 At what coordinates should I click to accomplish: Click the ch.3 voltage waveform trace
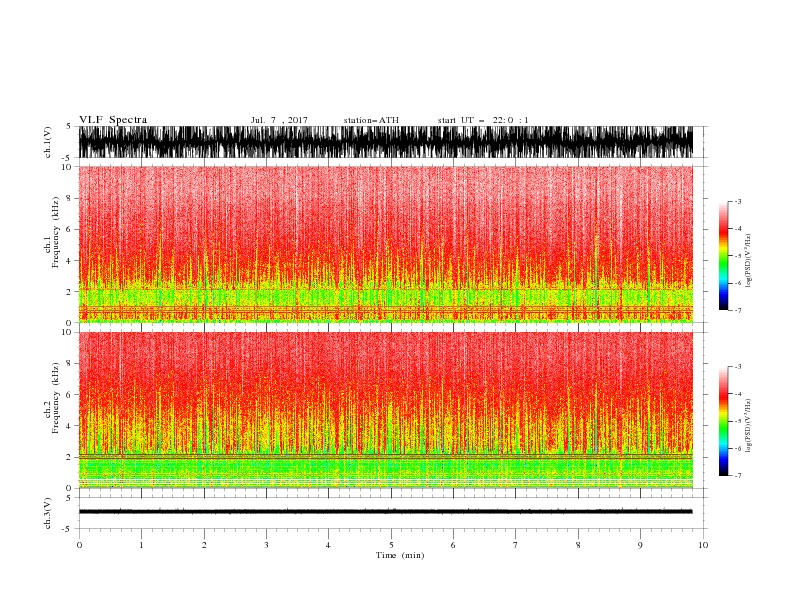[386, 512]
